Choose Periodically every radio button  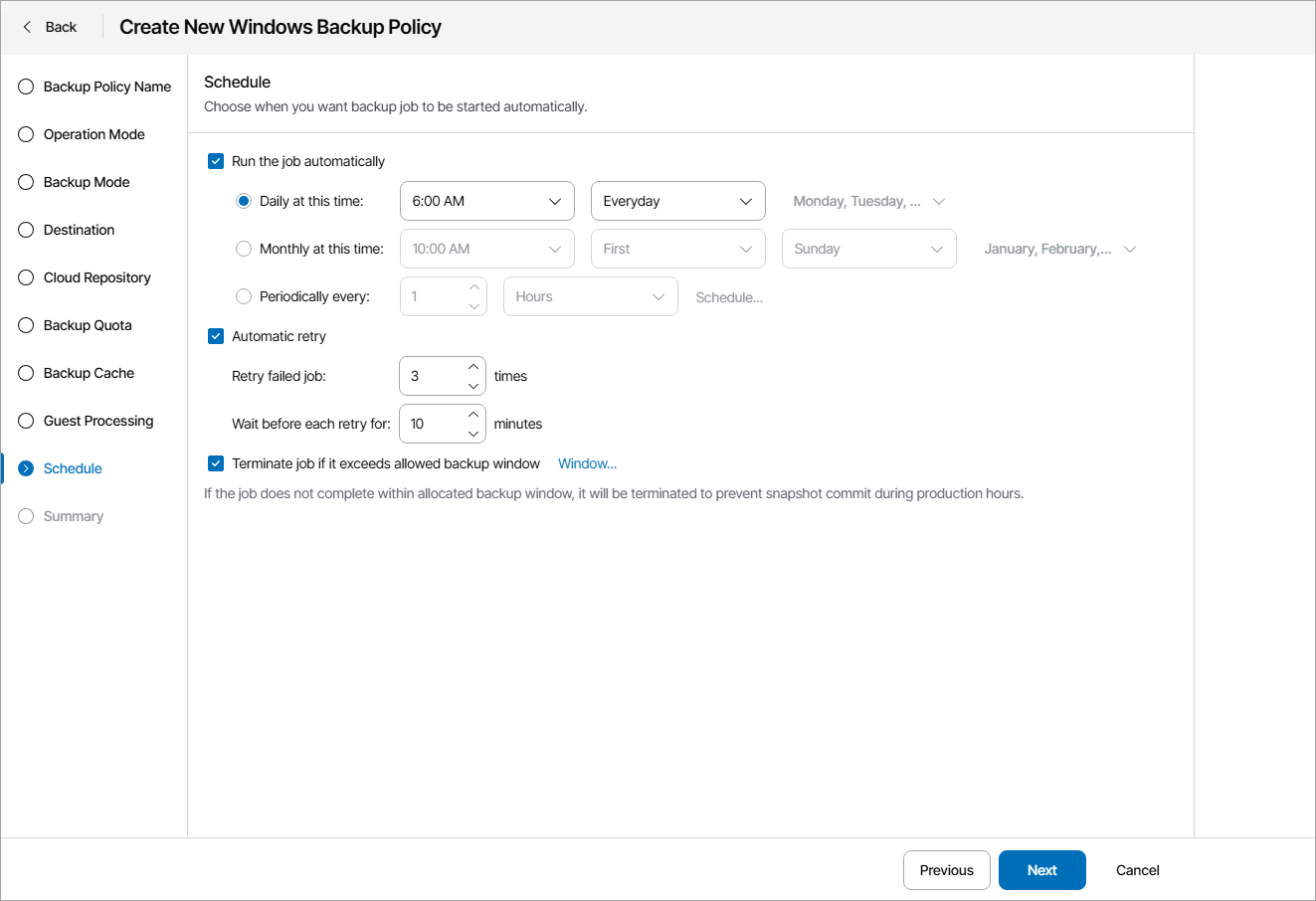coord(244,296)
